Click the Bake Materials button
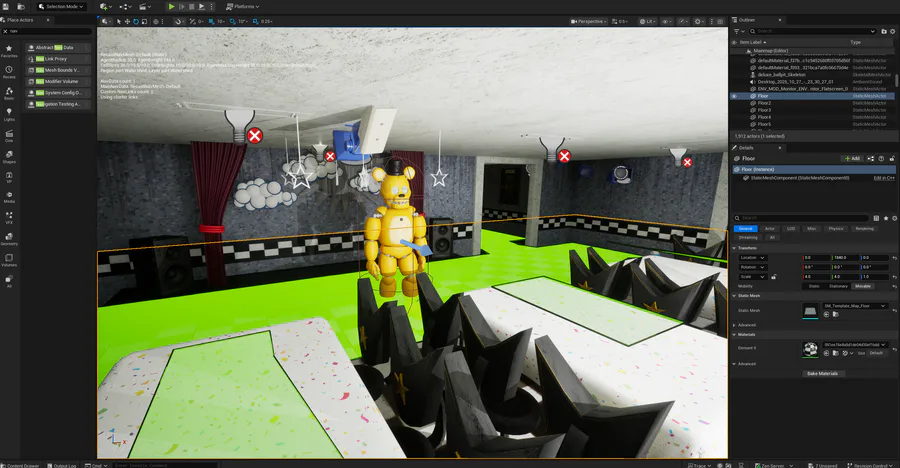This screenshot has width=900, height=468. click(823, 373)
